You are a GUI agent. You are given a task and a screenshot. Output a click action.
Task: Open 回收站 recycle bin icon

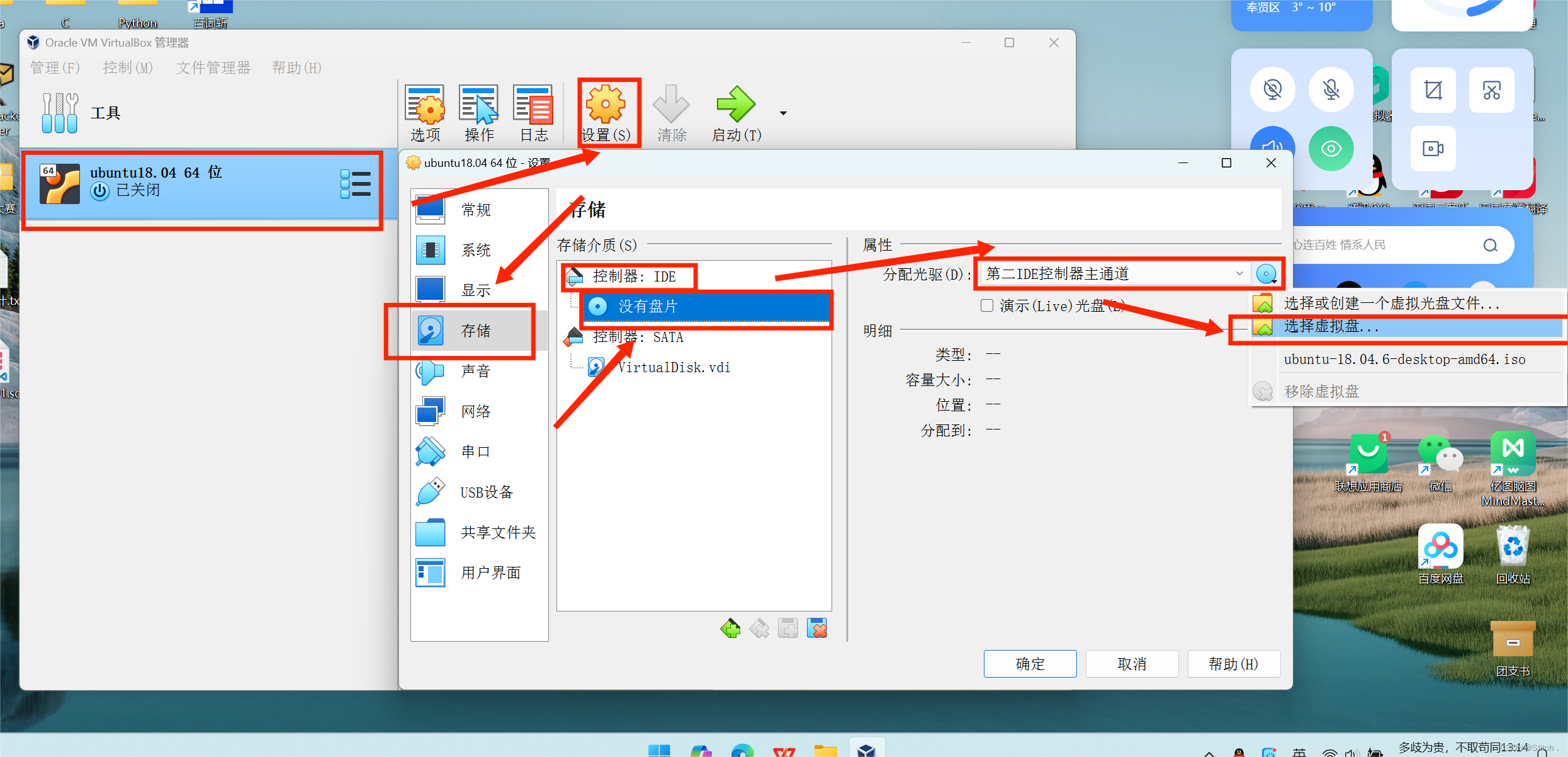(x=1513, y=555)
